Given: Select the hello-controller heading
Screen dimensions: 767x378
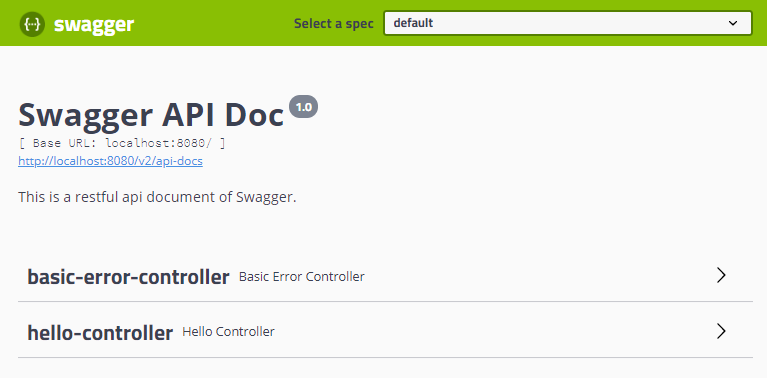Looking at the screenshot, I should point(100,333).
